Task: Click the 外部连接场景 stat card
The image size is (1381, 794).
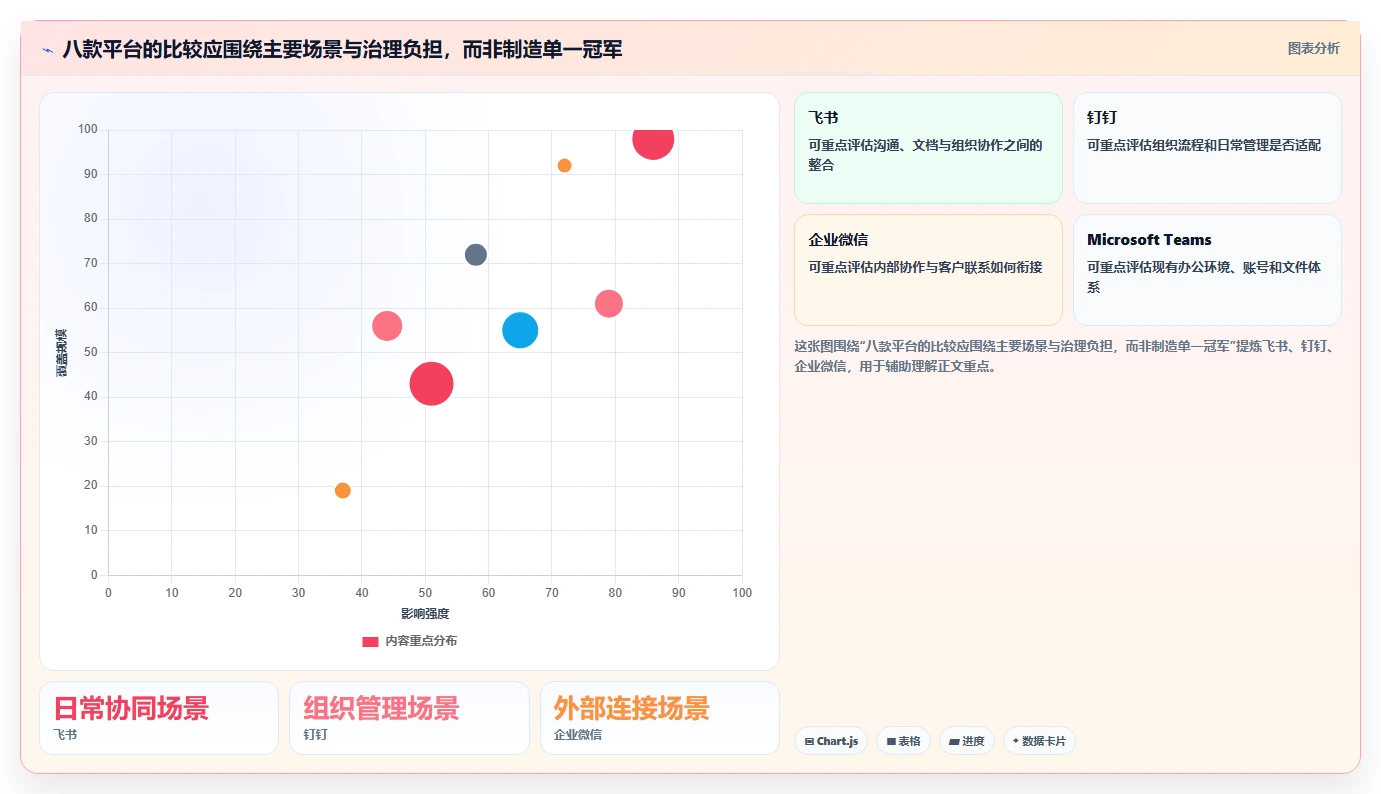Action: point(660,718)
